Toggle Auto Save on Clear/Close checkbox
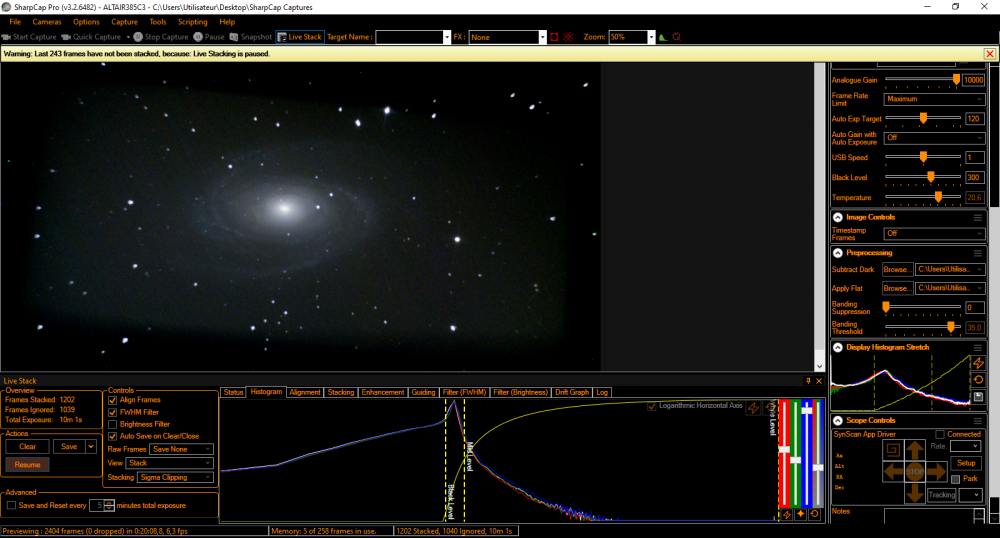 (x=113, y=437)
